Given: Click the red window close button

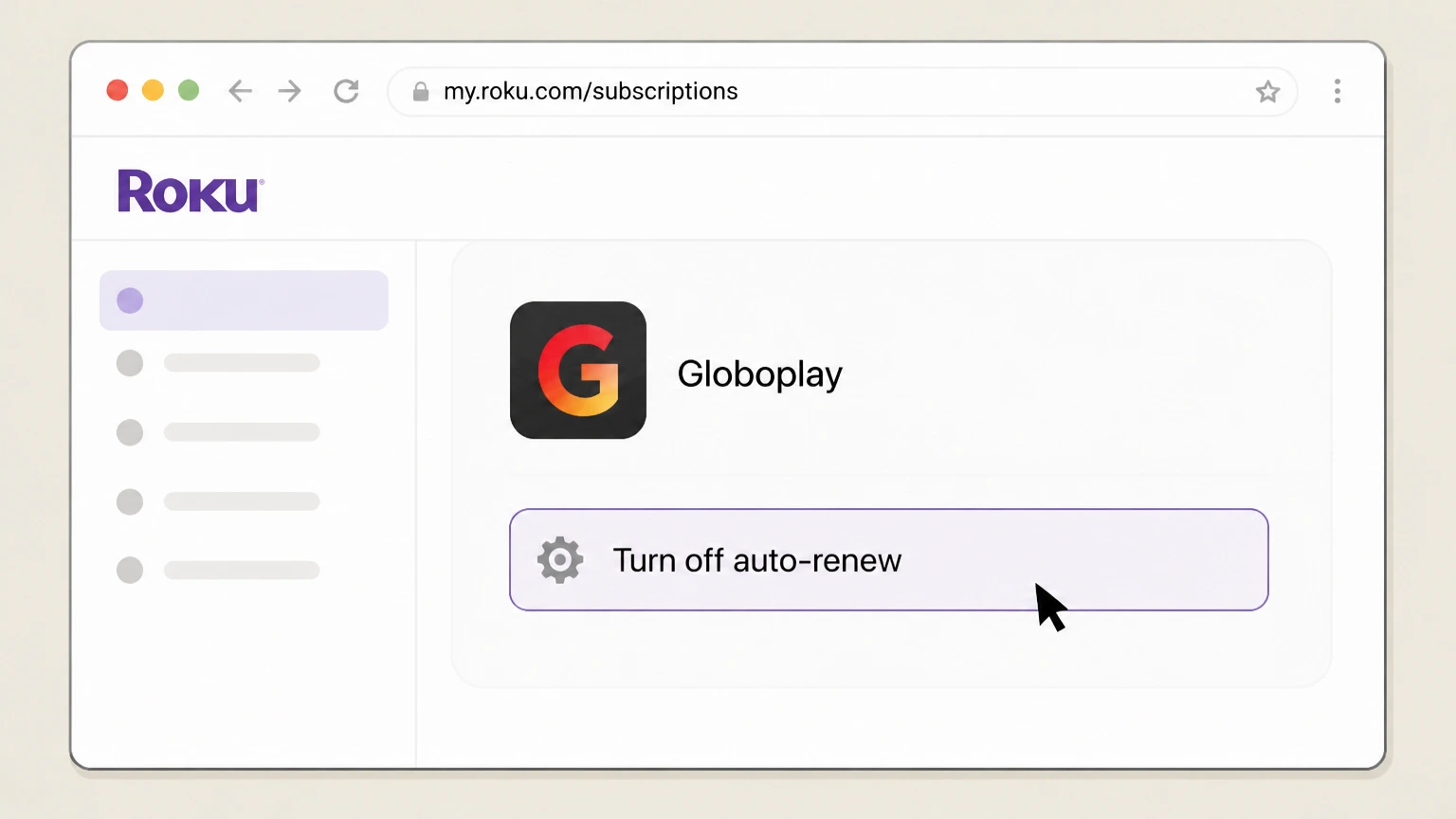Looking at the screenshot, I should pos(118,90).
